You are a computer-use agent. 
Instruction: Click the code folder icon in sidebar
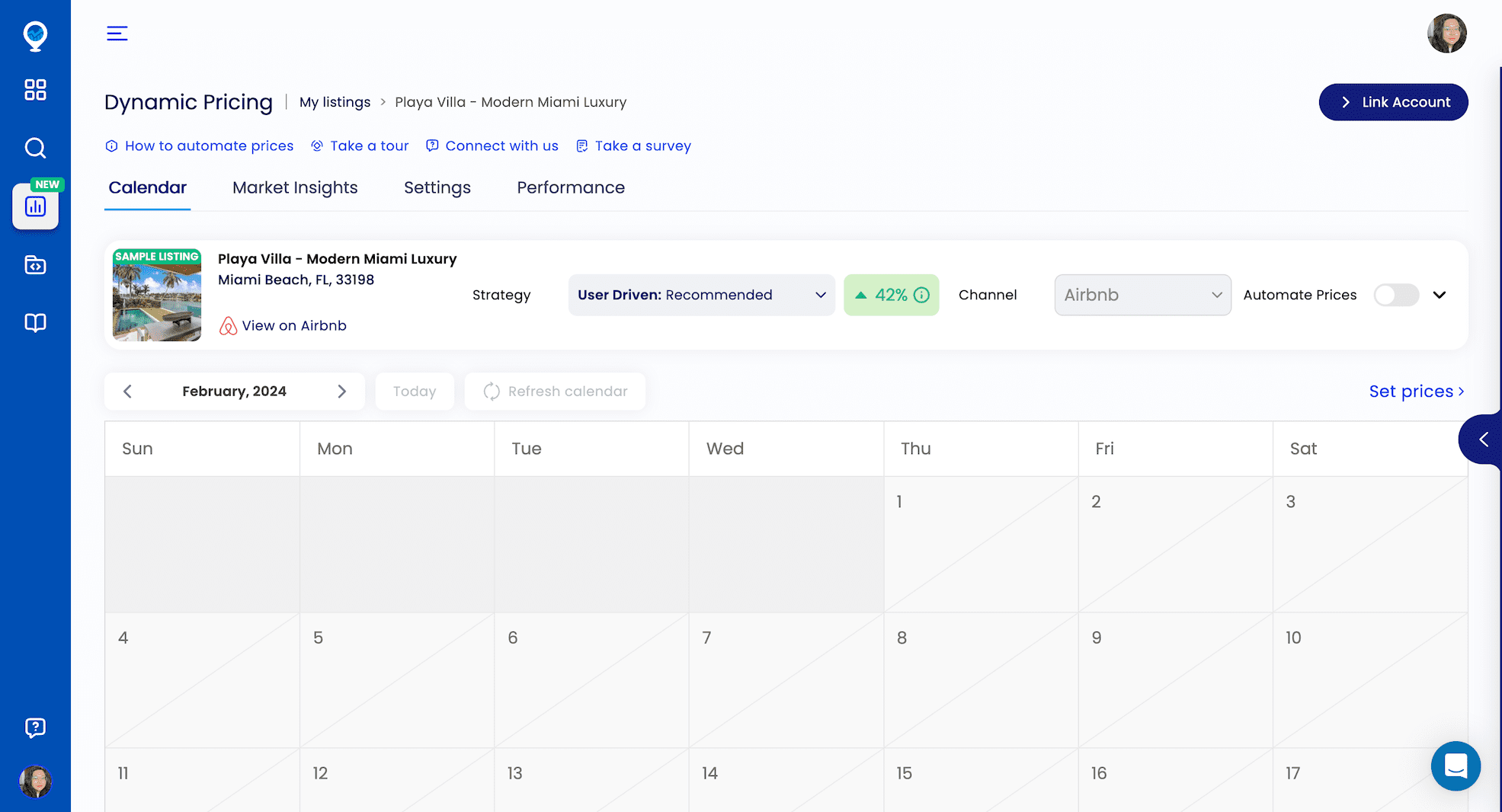35,265
